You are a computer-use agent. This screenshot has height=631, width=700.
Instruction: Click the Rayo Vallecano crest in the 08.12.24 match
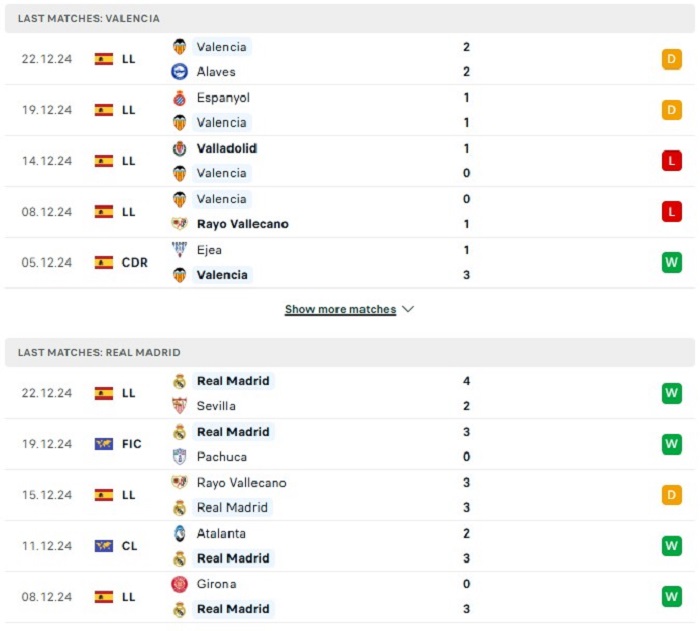[x=179, y=223]
